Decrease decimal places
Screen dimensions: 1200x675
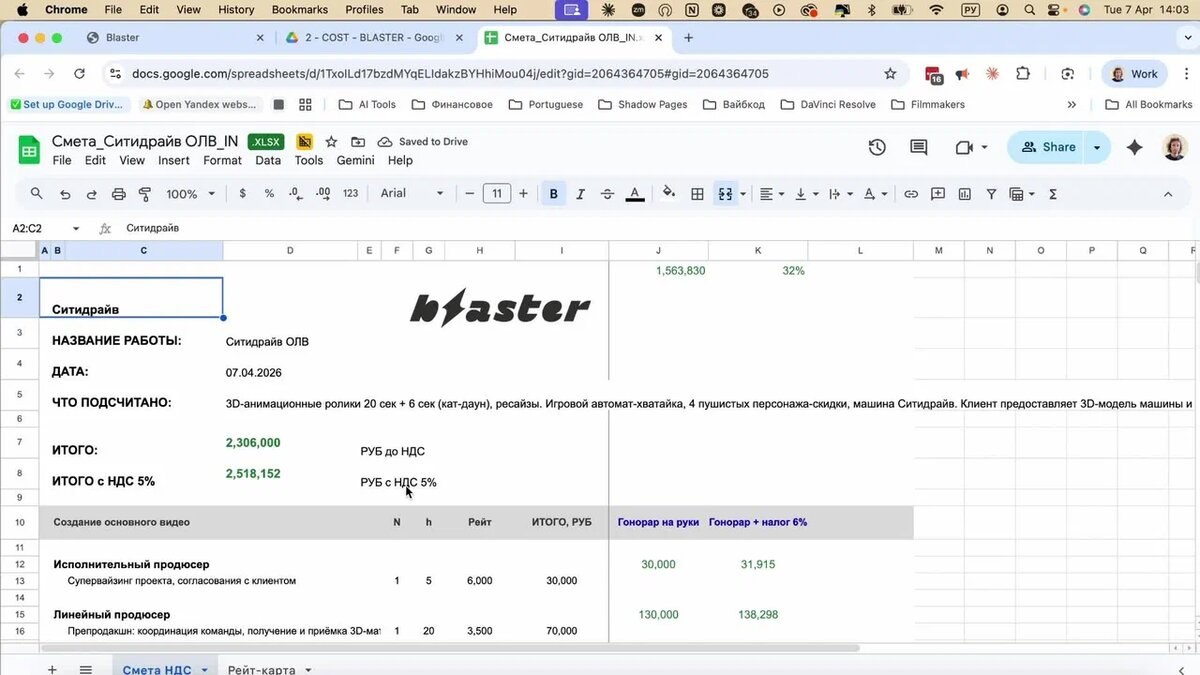(x=295, y=194)
